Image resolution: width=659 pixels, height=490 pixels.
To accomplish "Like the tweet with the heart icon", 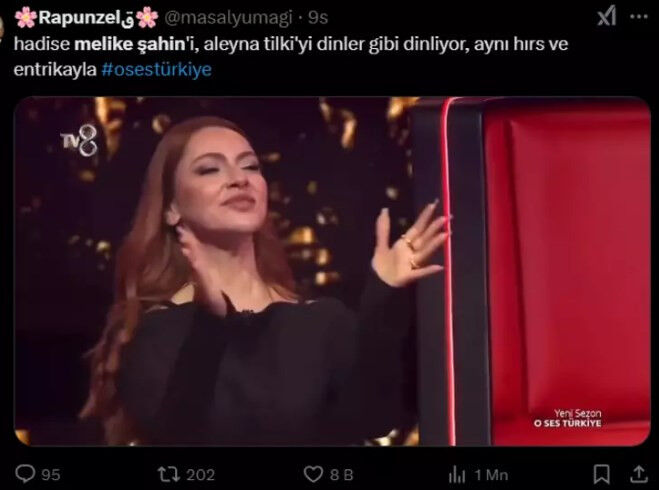I will [x=313, y=474].
